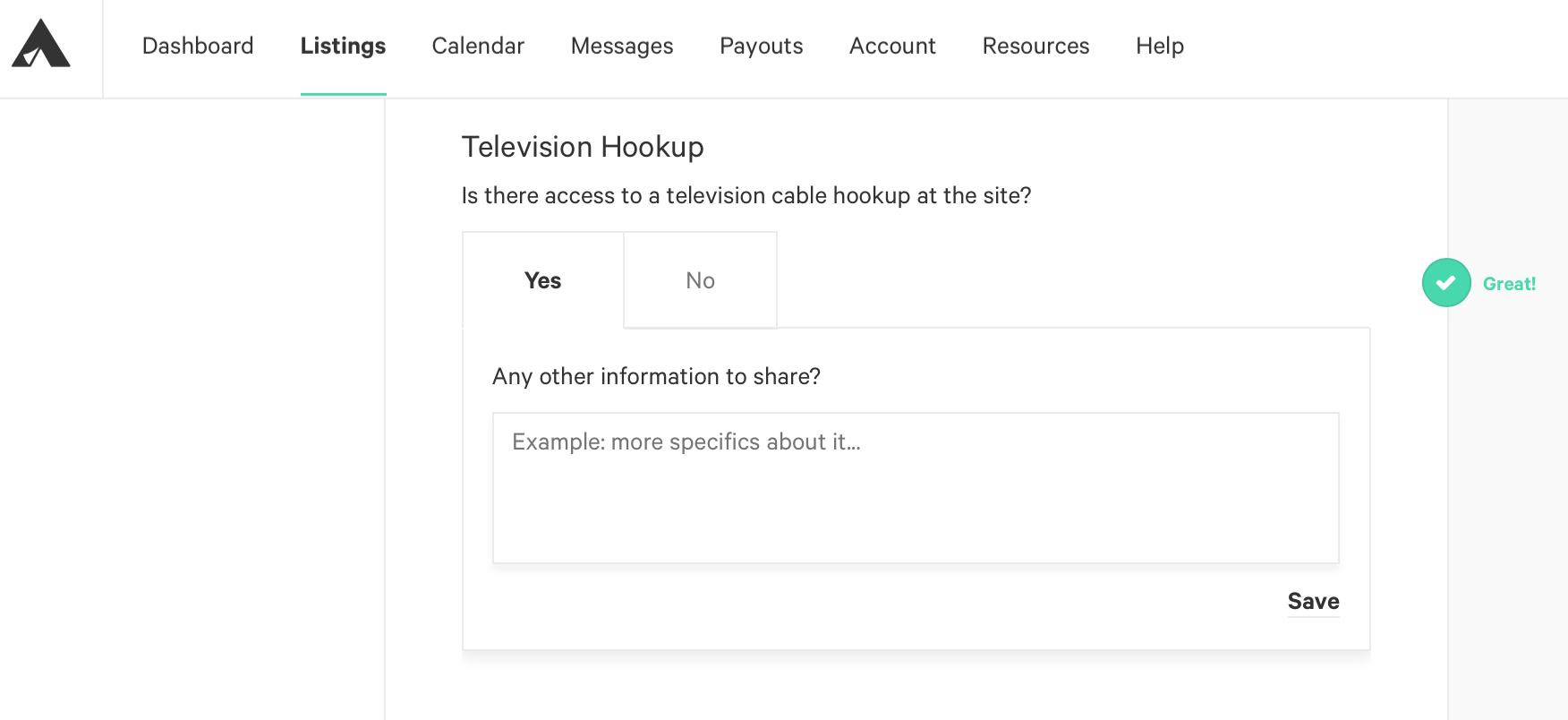This screenshot has width=1568, height=720.
Task: Open the Dashboard page
Action: pyautogui.click(x=198, y=46)
